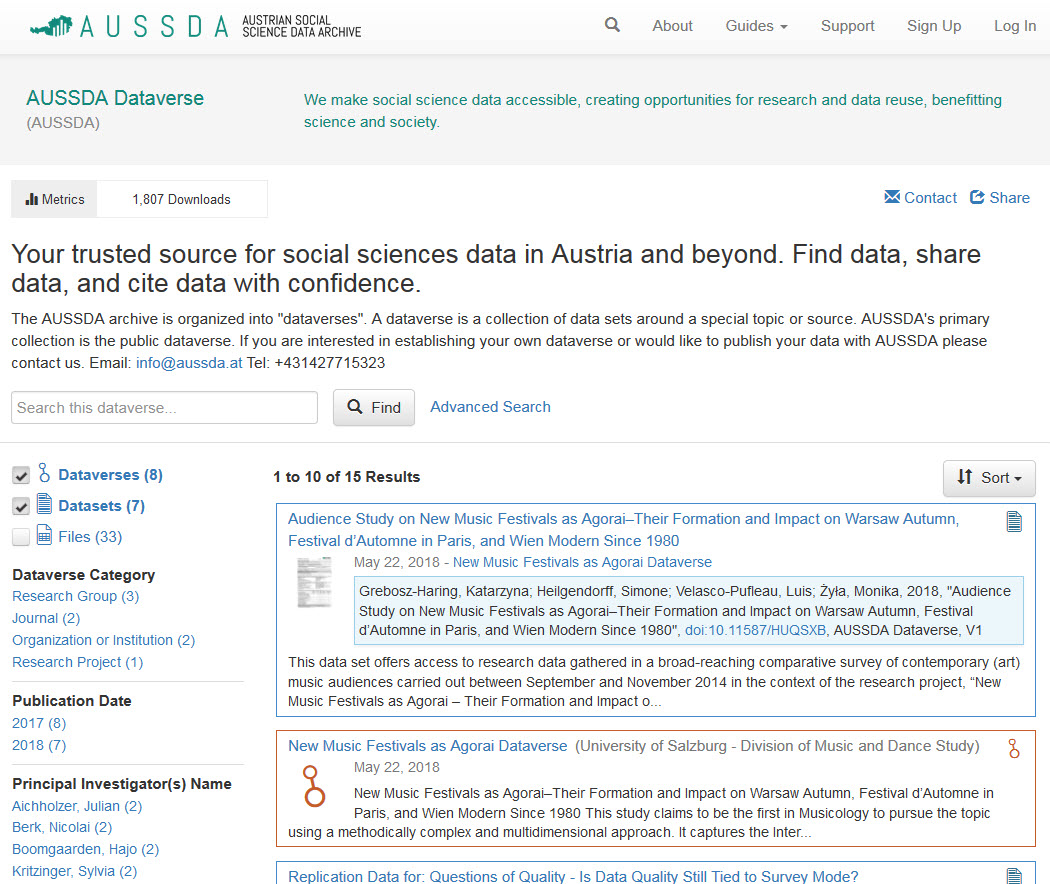Click the dataset page icon beside the Audience Study result

coord(1014,521)
